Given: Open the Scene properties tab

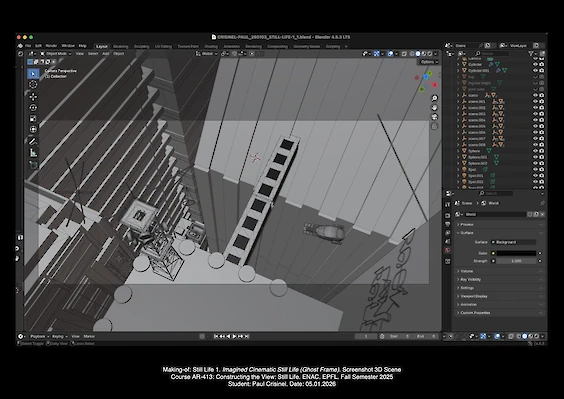Looking at the screenshot, I should click(x=447, y=241).
